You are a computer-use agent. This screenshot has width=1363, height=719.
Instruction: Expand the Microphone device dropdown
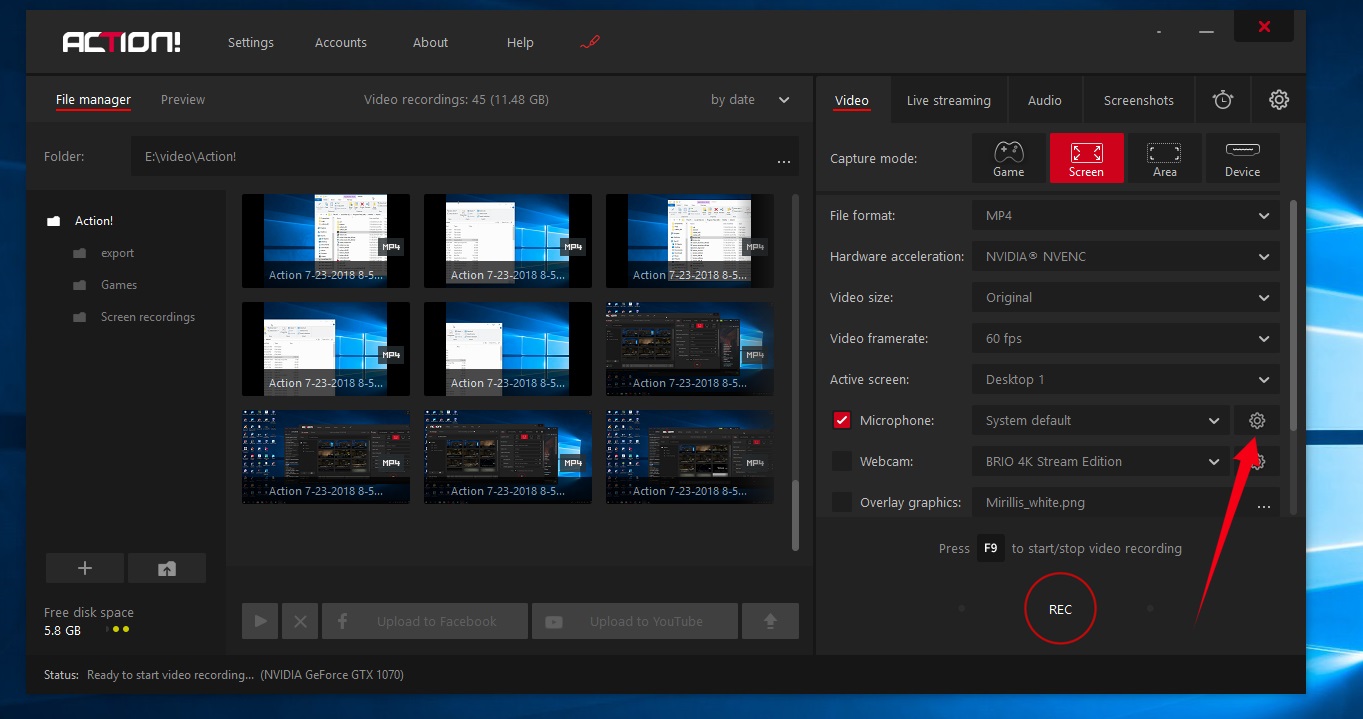point(1101,421)
